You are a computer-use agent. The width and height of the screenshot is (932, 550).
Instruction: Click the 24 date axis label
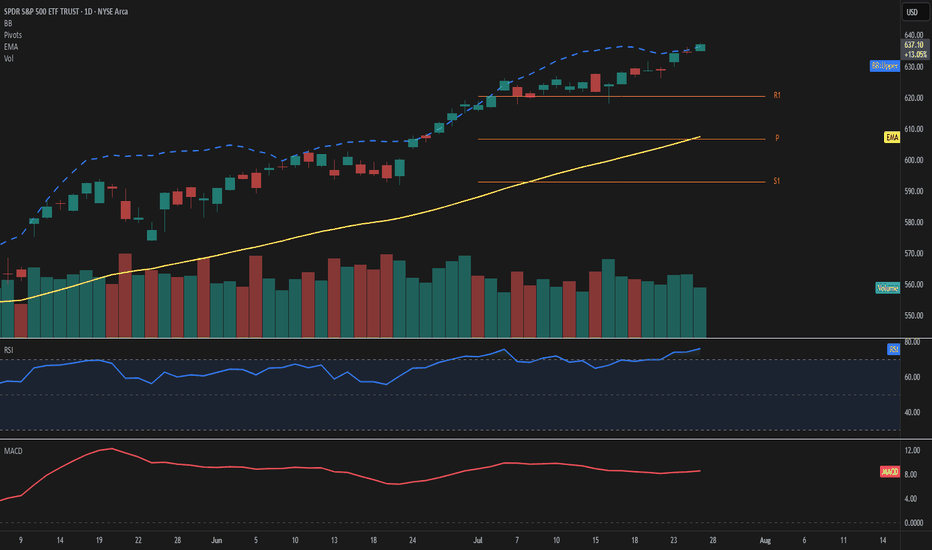(413, 540)
